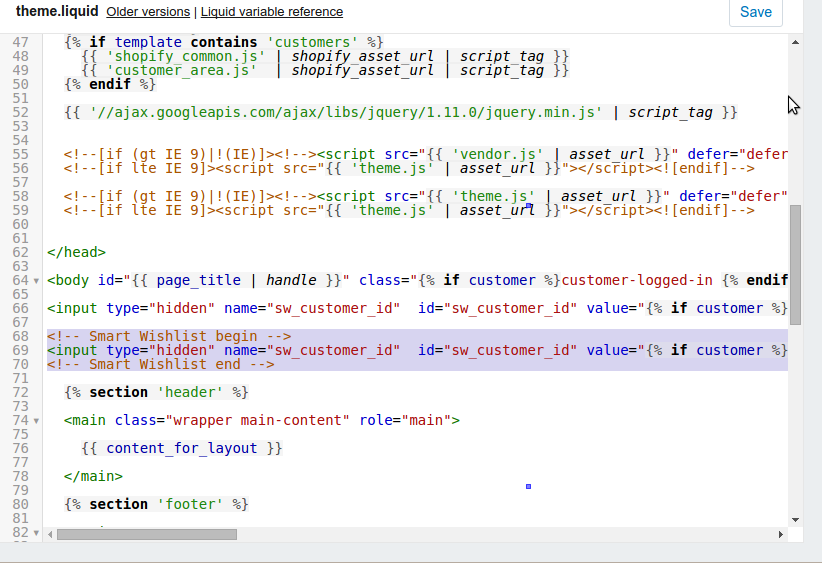Click the highlighted hidden input on line 69
The image size is (822, 563).
click(x=417, y=350)
